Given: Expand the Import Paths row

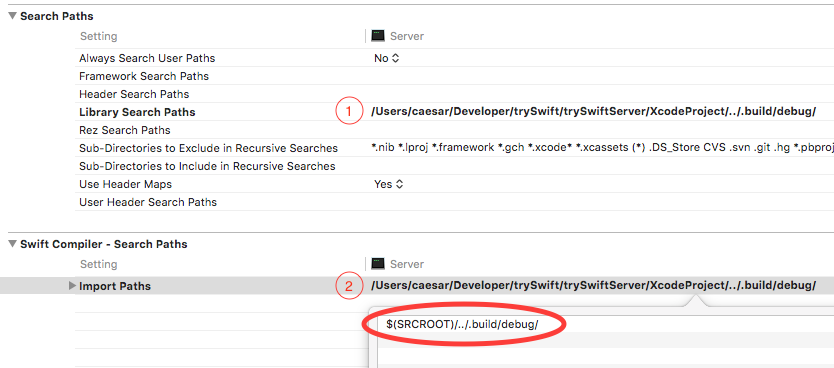Looking at the screenshot, I should [x=72, y=286].
